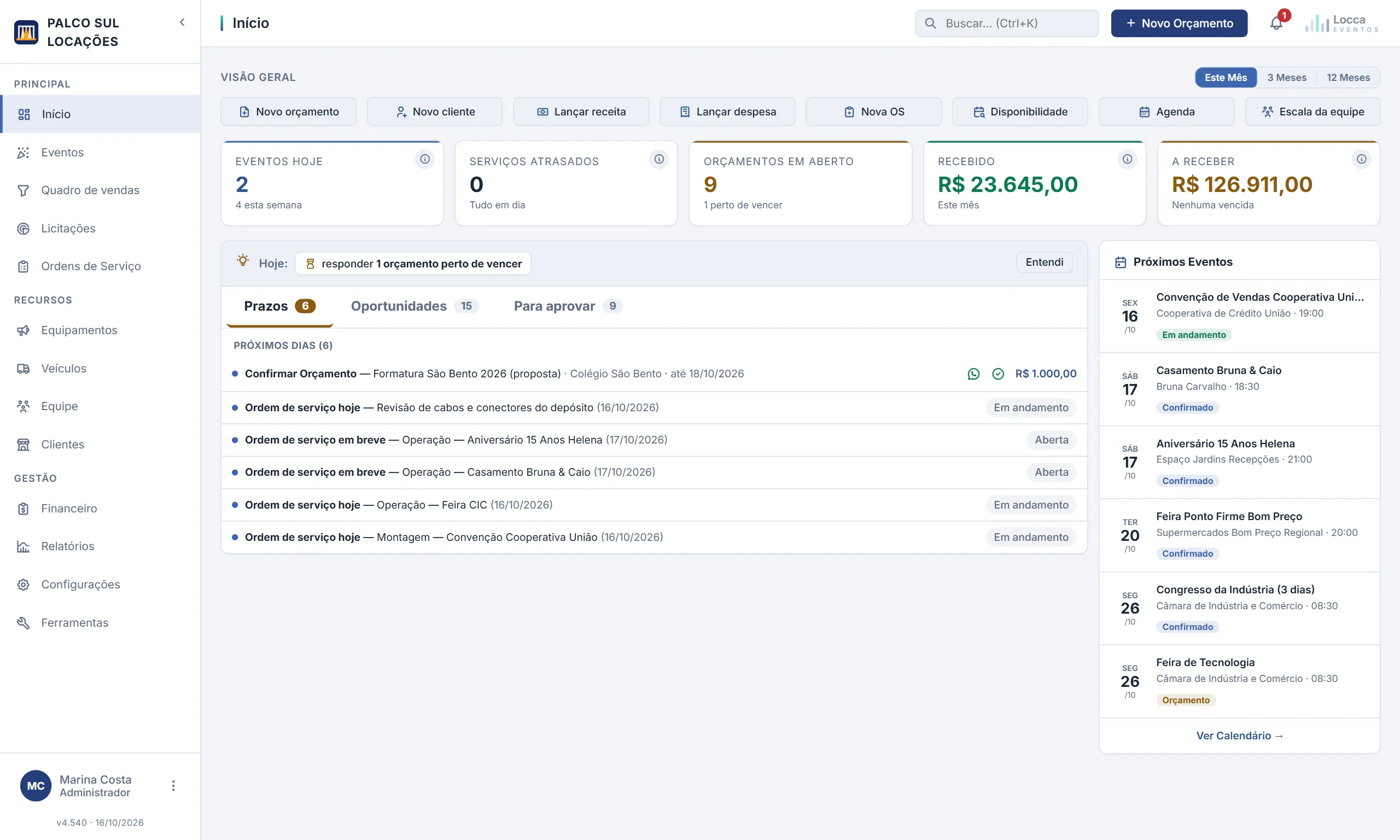Open Equipe in the sidebar
The image size is (1400, 840).
click(x=100, y=406)
